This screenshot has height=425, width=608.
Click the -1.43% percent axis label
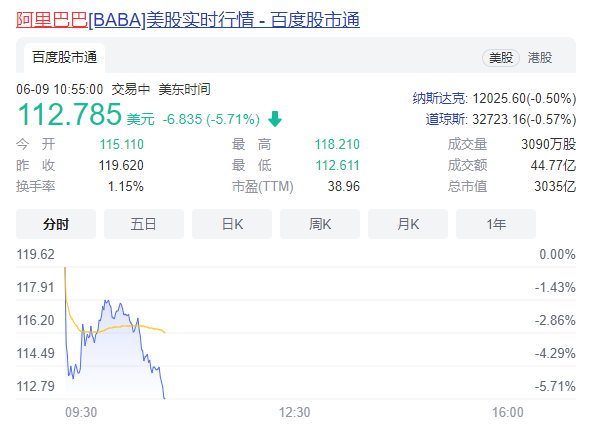(x=555, y=287)
